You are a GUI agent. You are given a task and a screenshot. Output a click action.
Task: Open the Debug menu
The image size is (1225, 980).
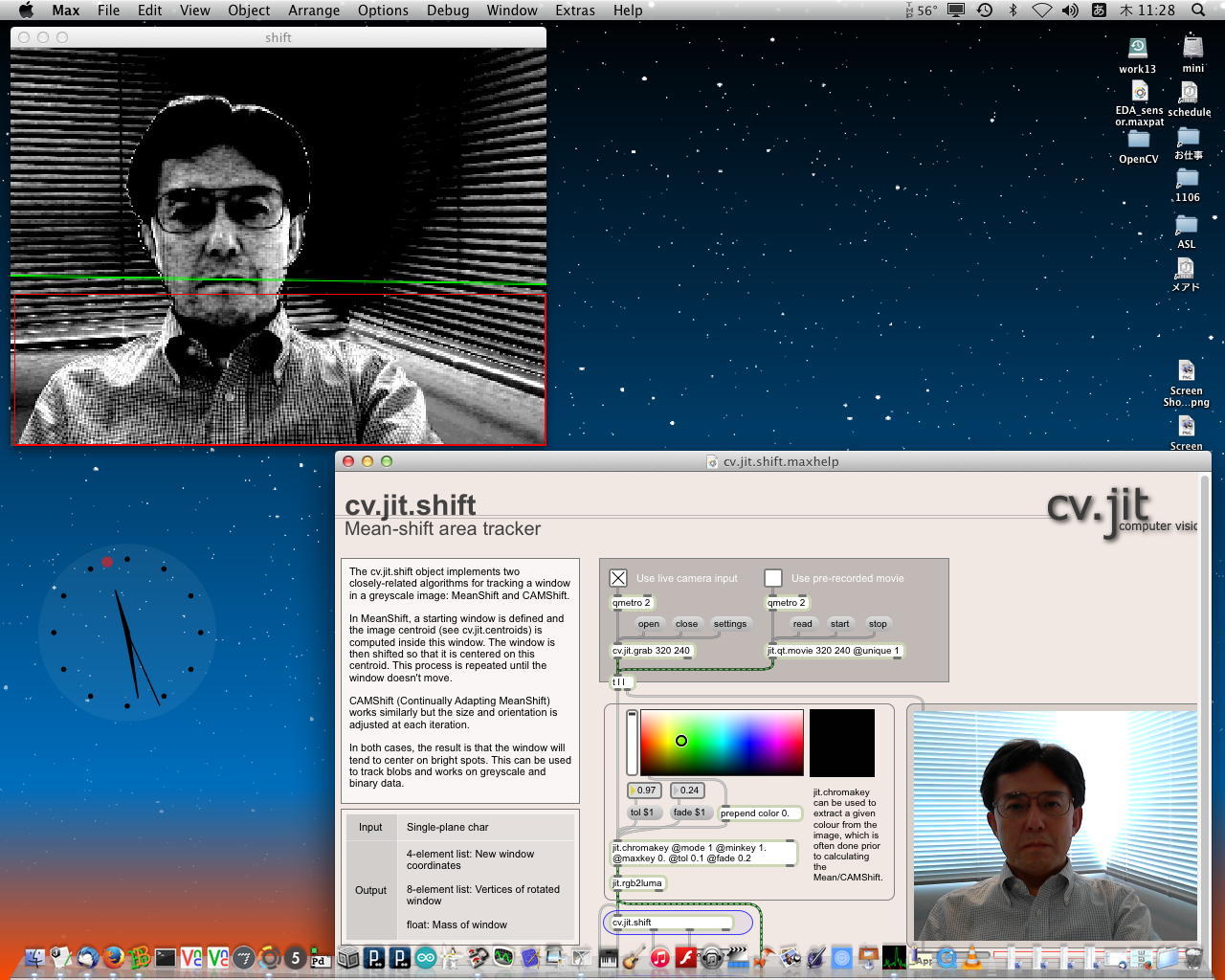tap(448, 11)
